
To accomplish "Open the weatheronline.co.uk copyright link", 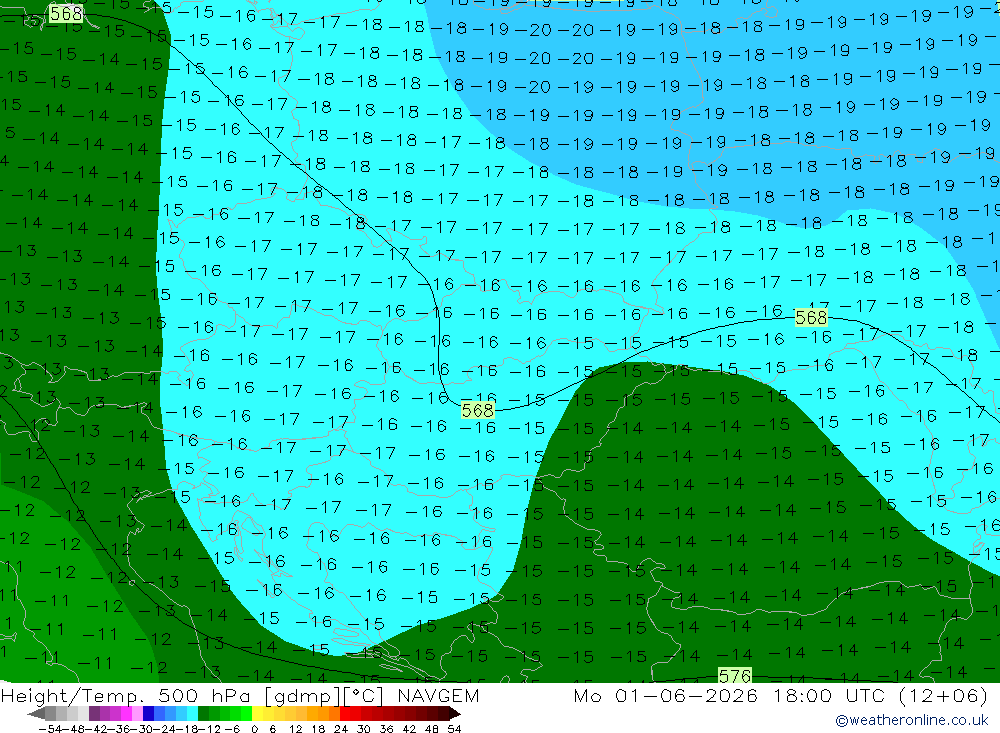I will [x=912, y=720].
